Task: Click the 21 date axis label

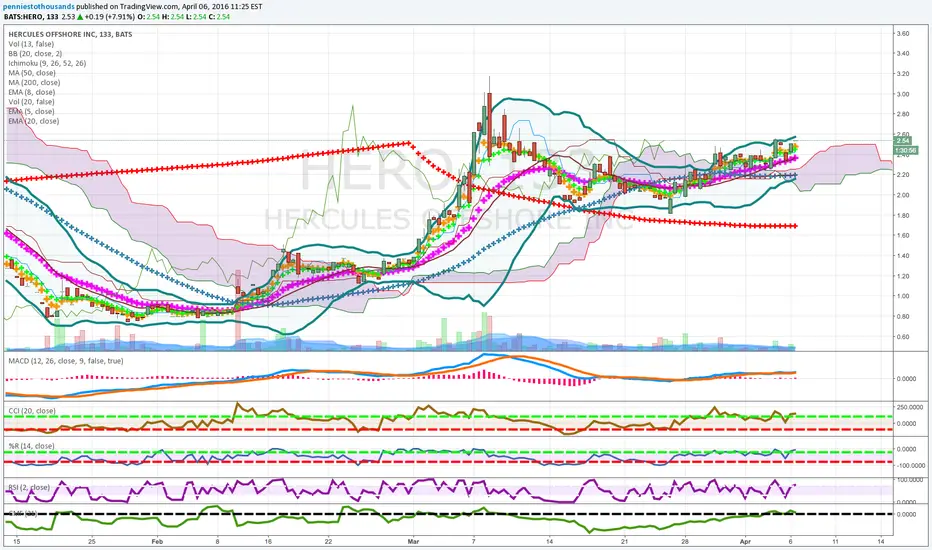Action: pyautogui.click(x=624, y=542)
